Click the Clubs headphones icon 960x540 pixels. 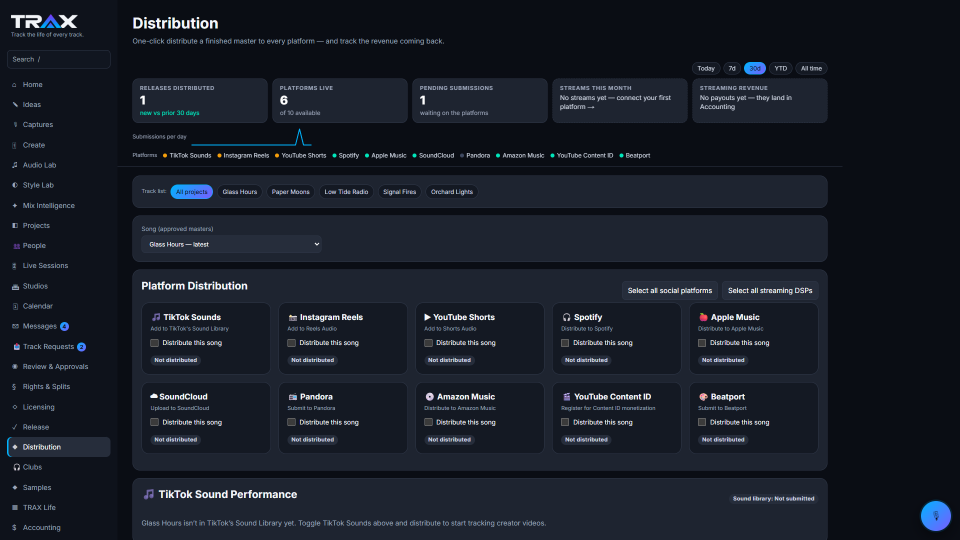pyautogui.click(x=17, y=467)
